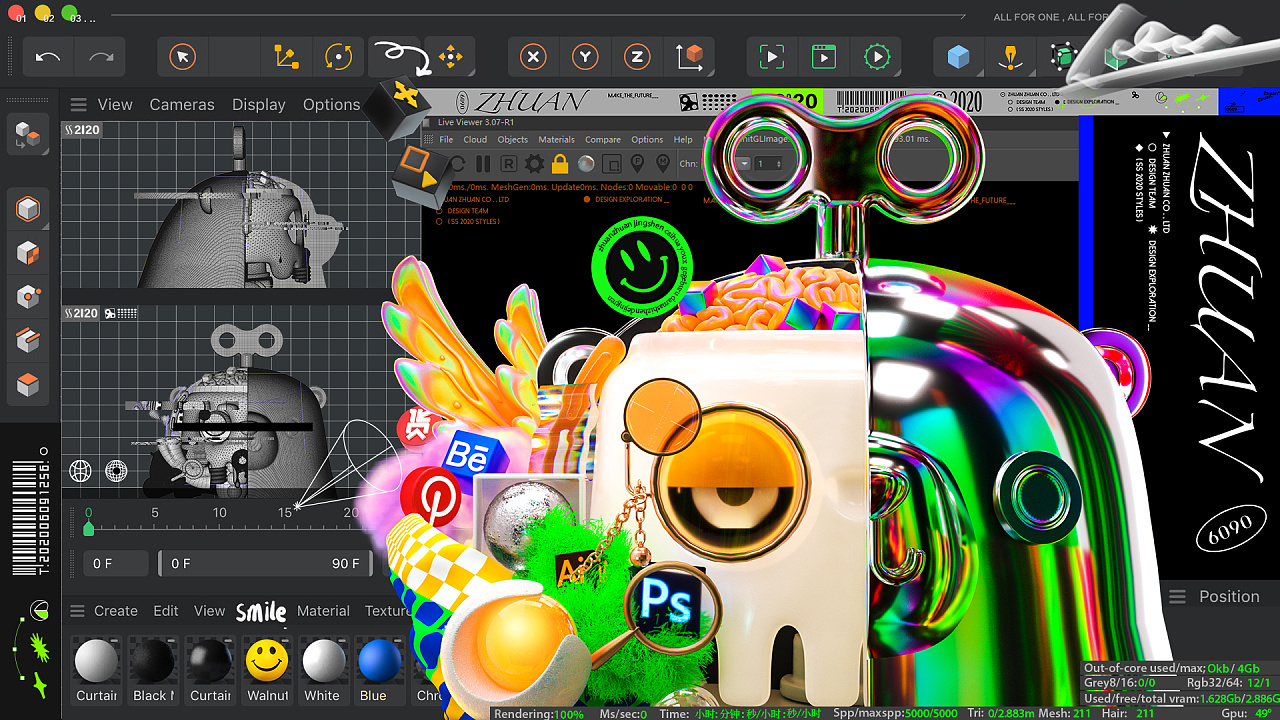Click the coordinate system cube icon
Viewport: 1280px width, 720px height.
click(690, 57)
